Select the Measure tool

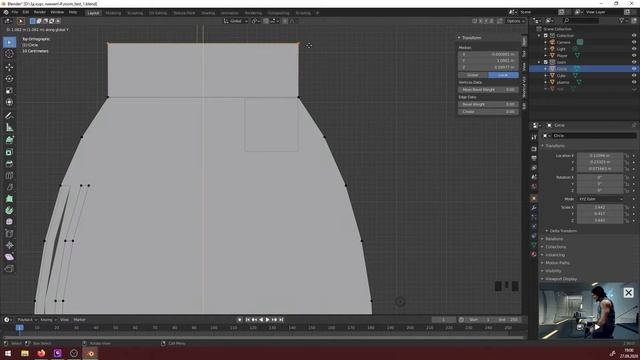(x=9, y=127)
